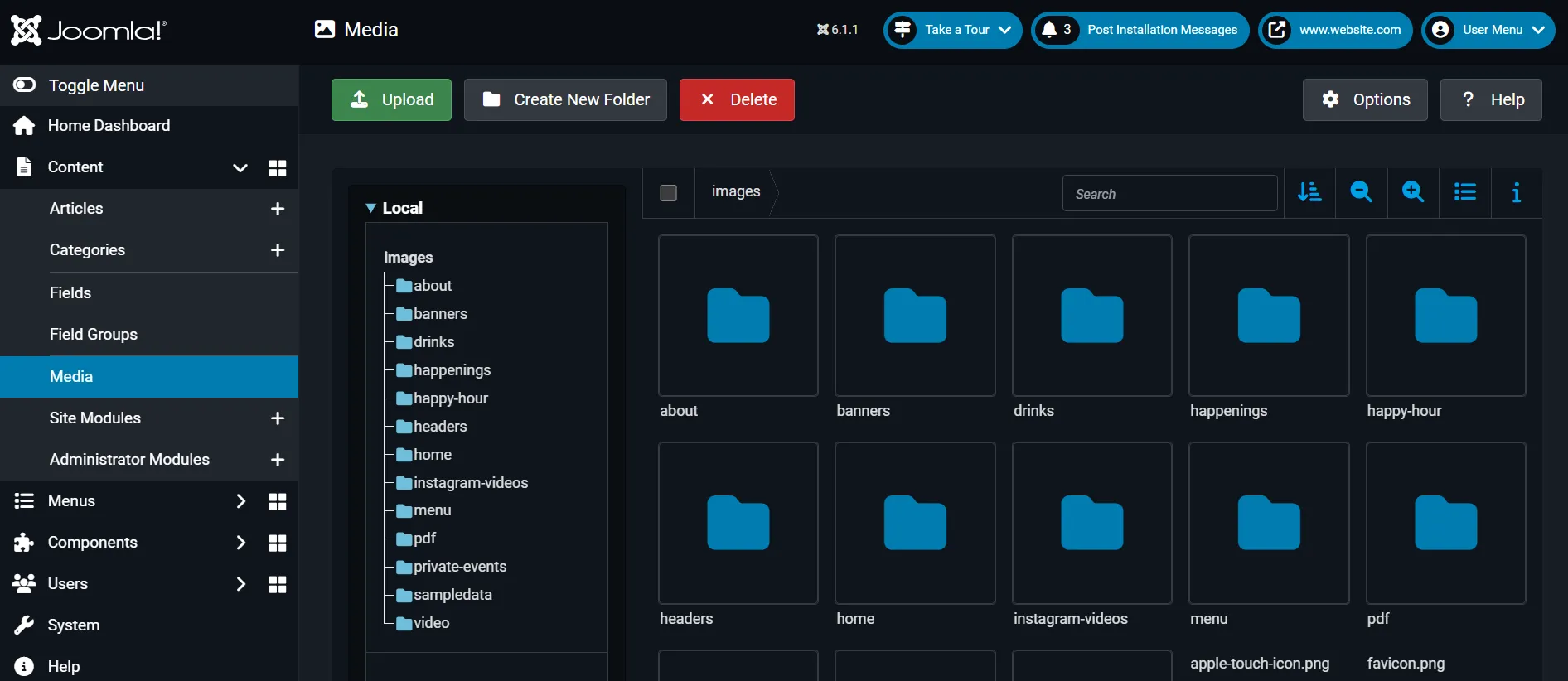This screenshot has width=1568, height=681.
Task: Select the instagram-videos folder in grid
Action: click(1092, 523)
